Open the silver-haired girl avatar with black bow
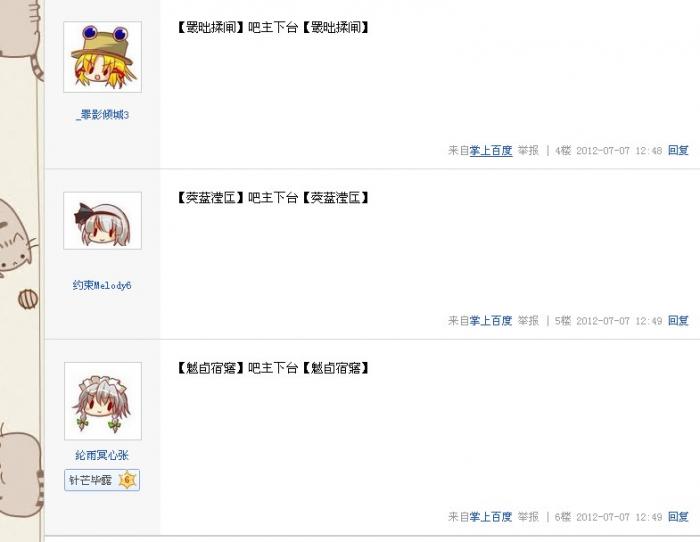Screen dimensions: 700x542 tap(103, 221)
